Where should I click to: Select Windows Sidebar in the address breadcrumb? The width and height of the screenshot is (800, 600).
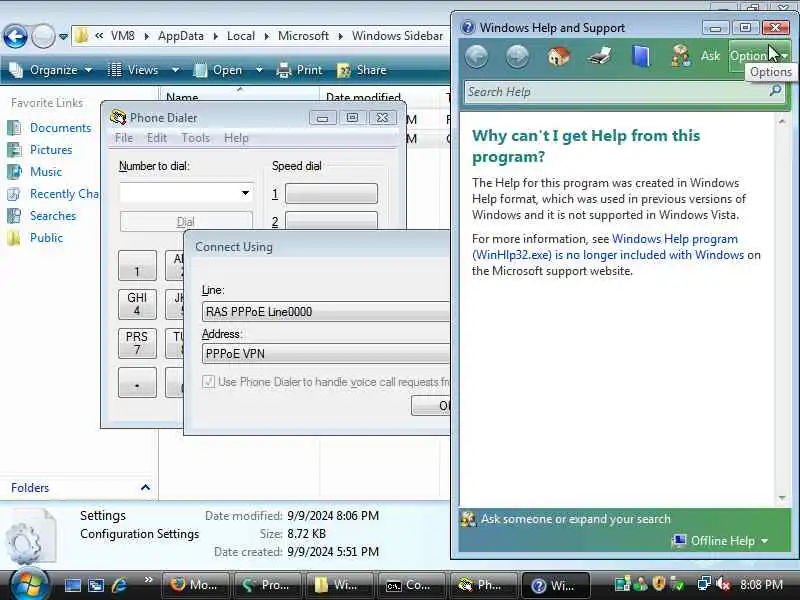tap(397, 36)
